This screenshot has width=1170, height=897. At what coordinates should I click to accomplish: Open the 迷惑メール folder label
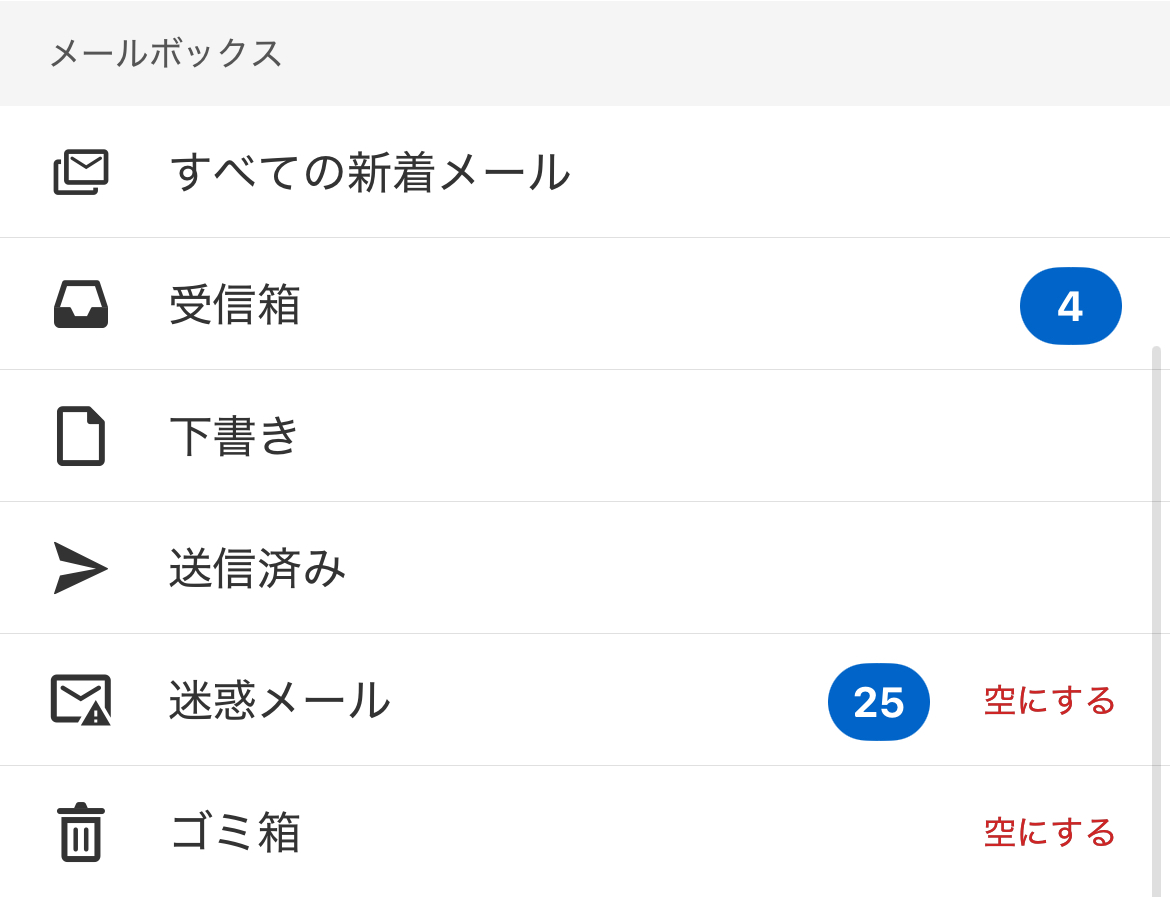[x=279, y=700]
